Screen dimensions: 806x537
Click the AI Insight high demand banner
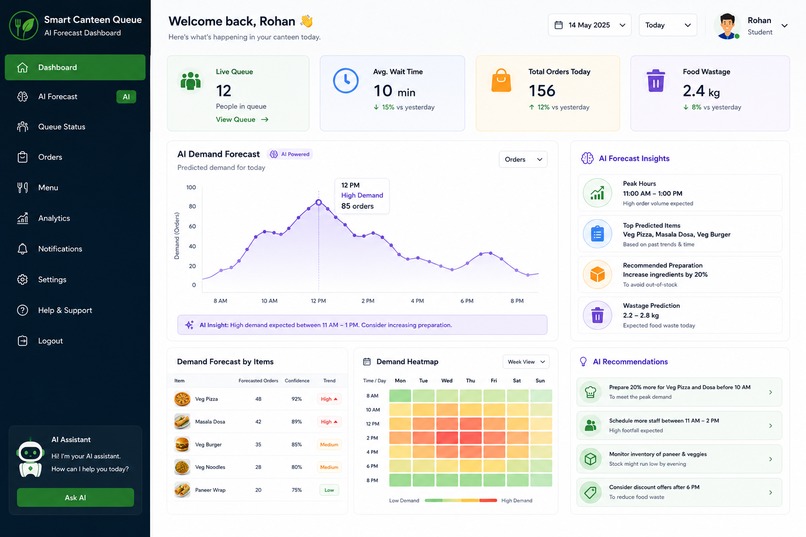coord(362,325)
